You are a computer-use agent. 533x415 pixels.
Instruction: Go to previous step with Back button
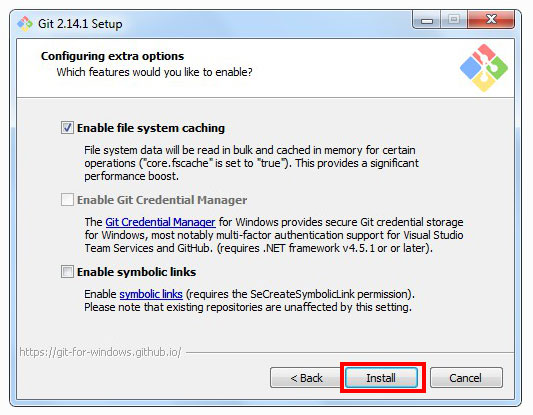tap(306, 378)
